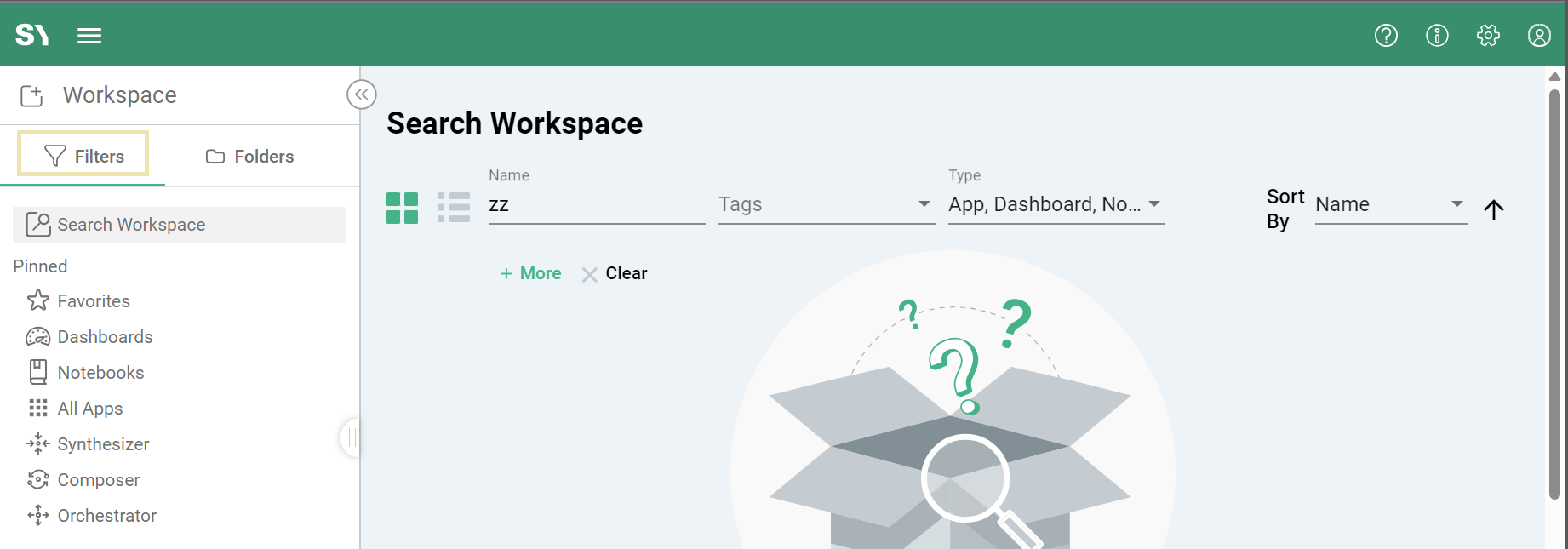Switch to the Filters tab
The image size is (1568, 549).
[83, 156]
